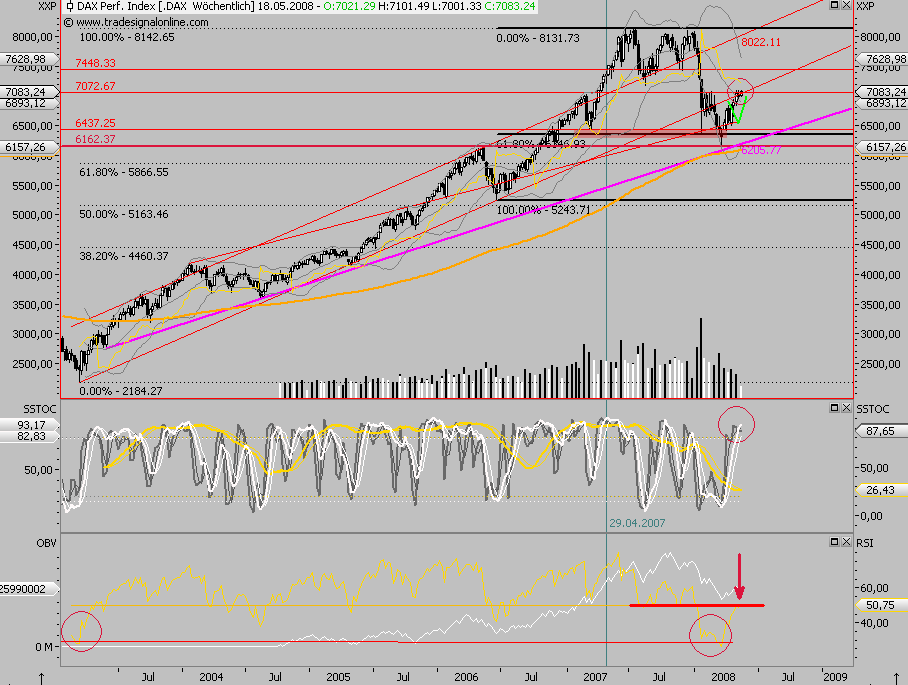Close the main DAX price chart pane

coord(846,5)
